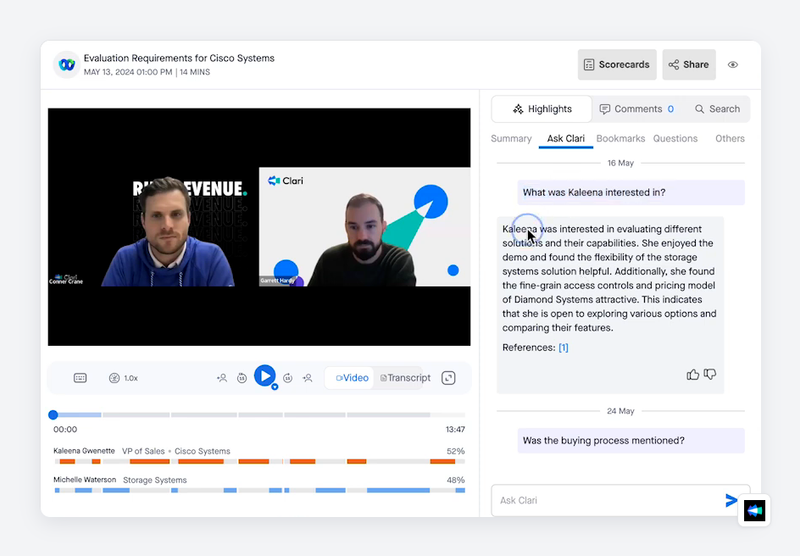Click the Webex meeting logo icon
This screenshot has width=800, height=556.
click(x=67, y=65)
